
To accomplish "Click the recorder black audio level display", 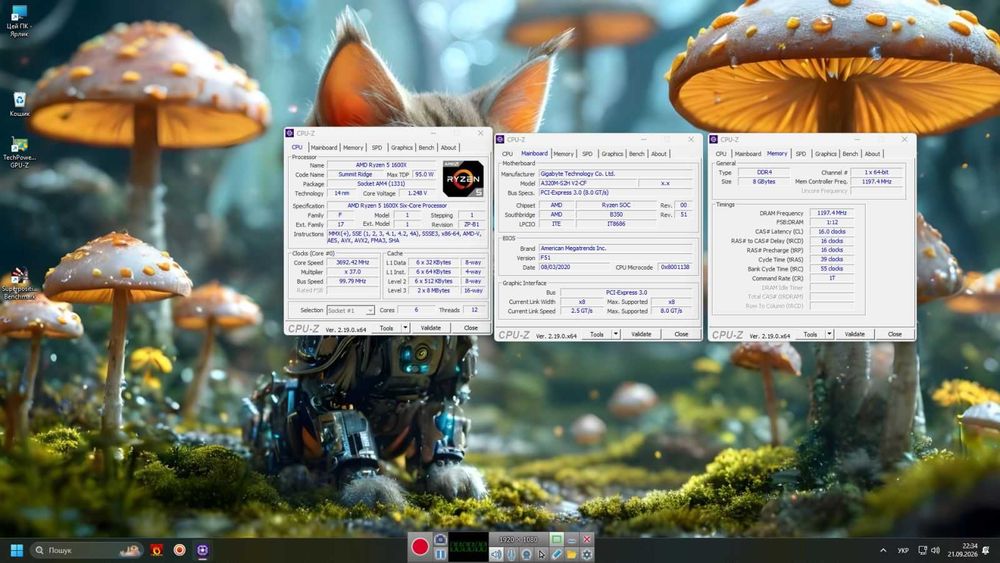I will (469, 547).
